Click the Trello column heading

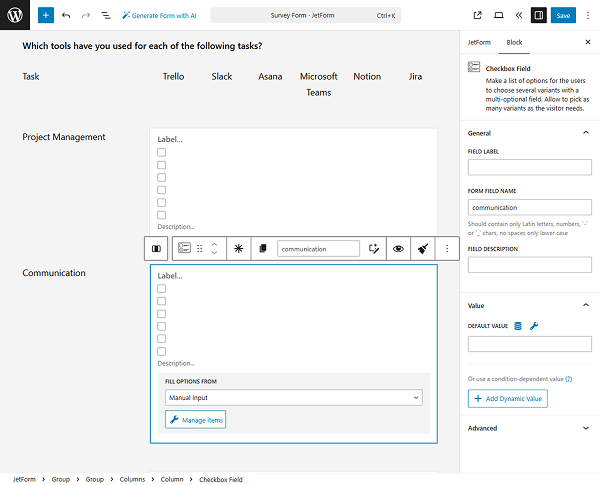(x=173, y=76)
